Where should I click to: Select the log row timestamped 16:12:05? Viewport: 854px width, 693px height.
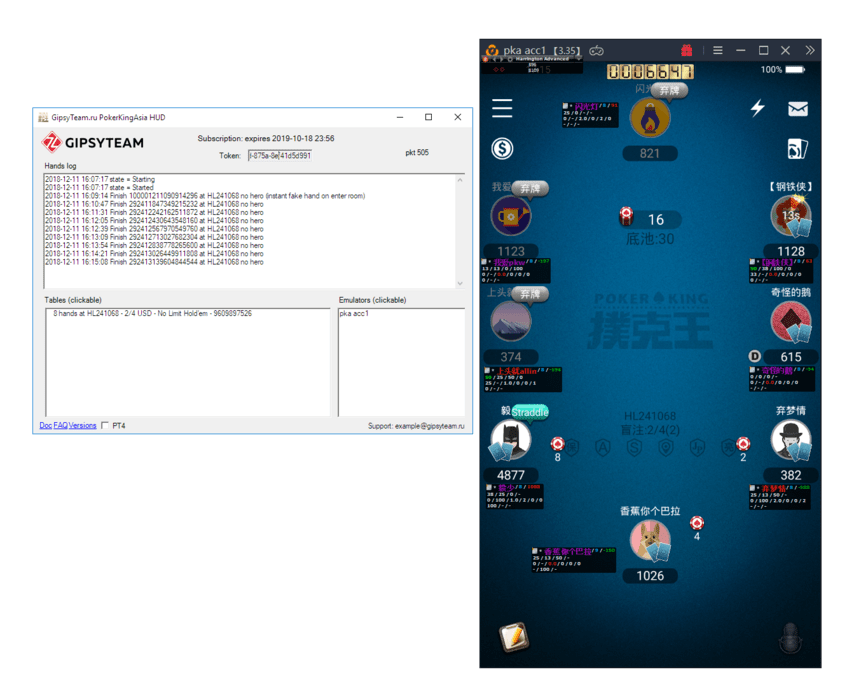(x=154, y=221)
